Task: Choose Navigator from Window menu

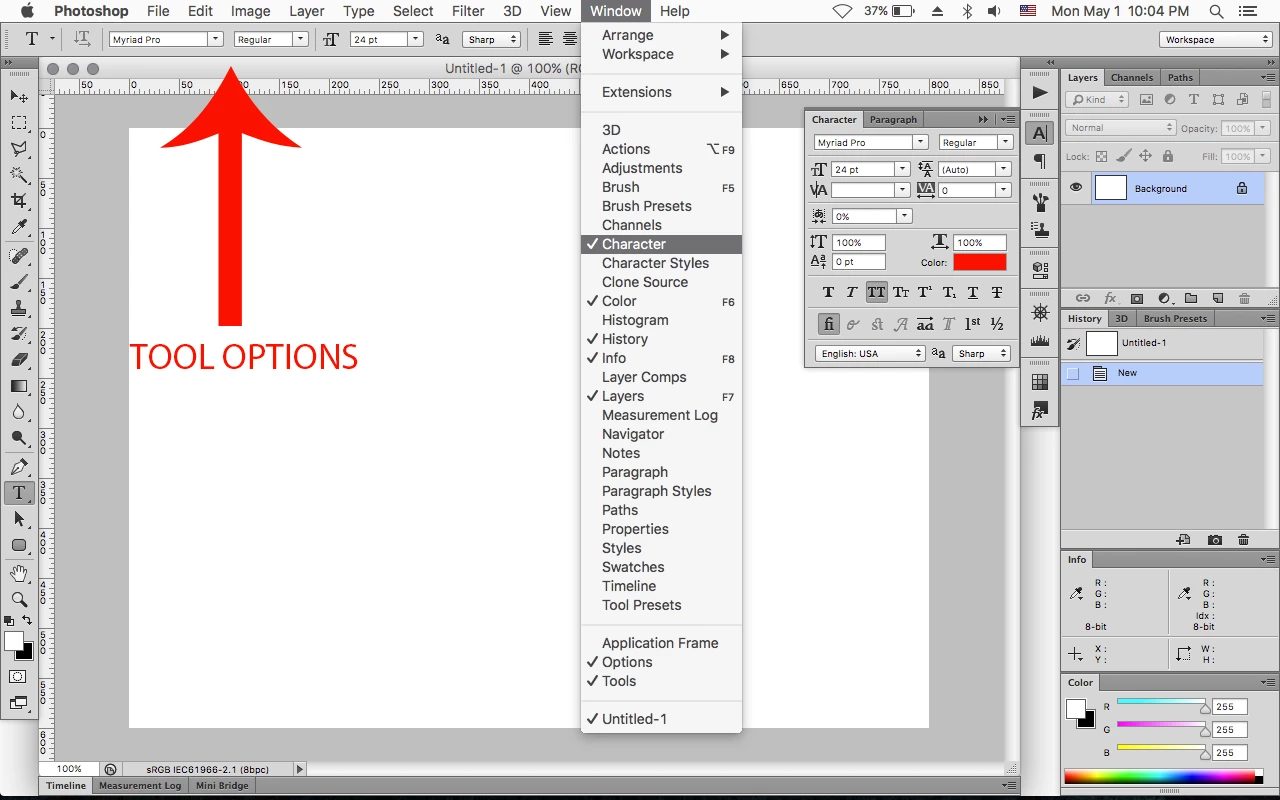Action: click(x=633, y=434)
